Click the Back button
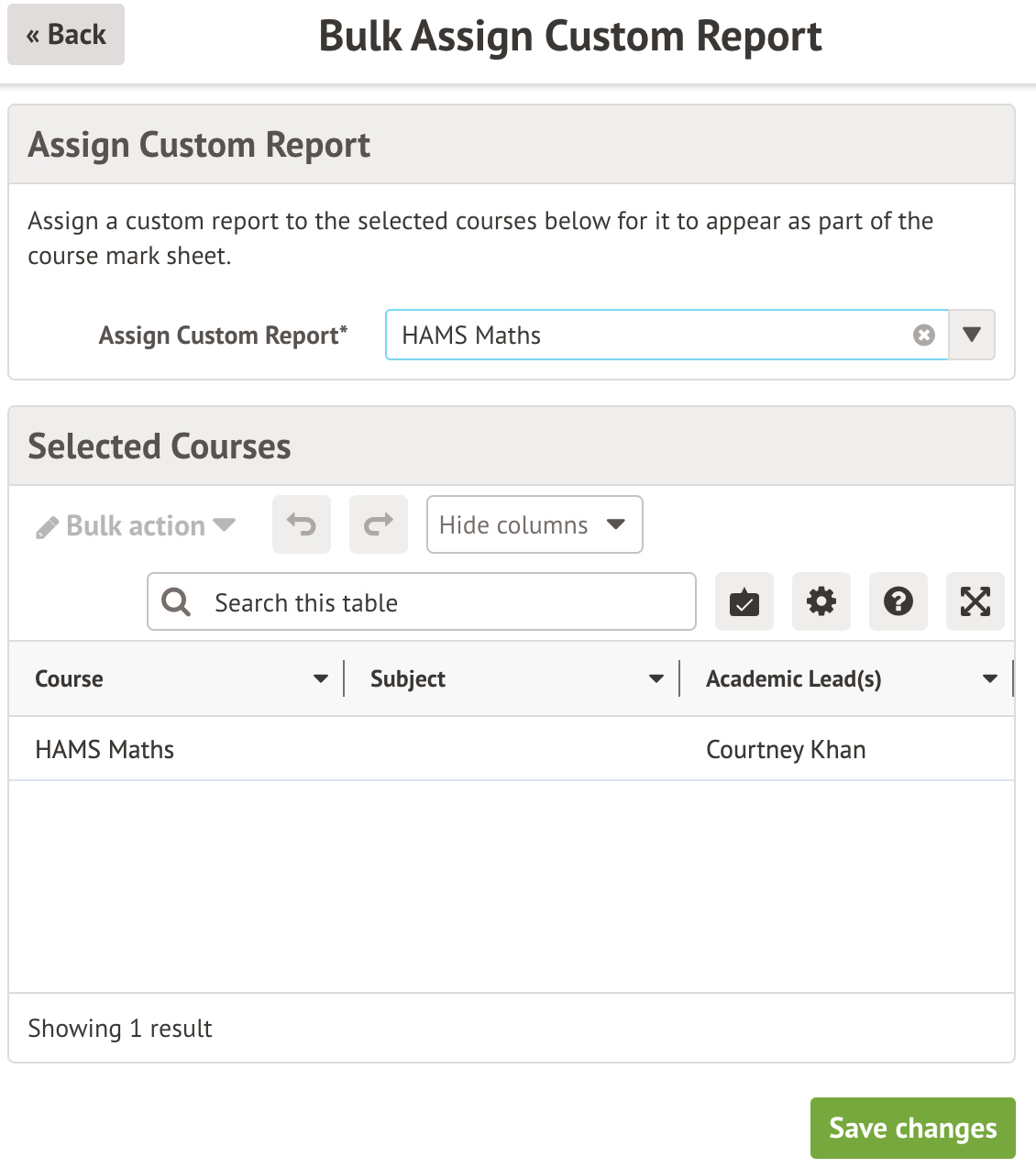Viewport: 1036px width, 1168px height. [66, 35]
